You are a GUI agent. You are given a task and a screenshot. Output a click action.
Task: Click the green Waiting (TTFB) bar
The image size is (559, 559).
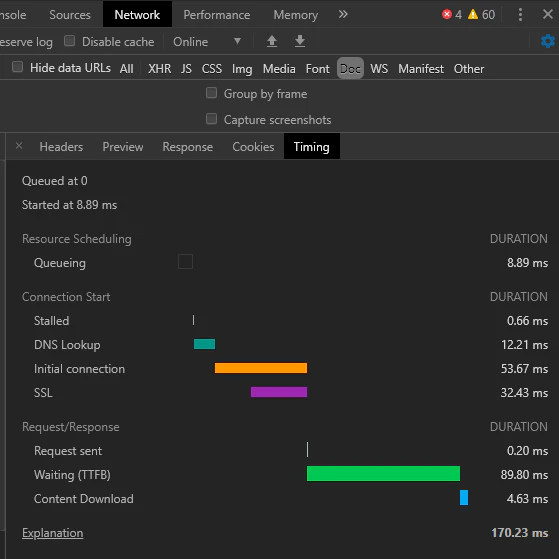[x=383, y=473]
